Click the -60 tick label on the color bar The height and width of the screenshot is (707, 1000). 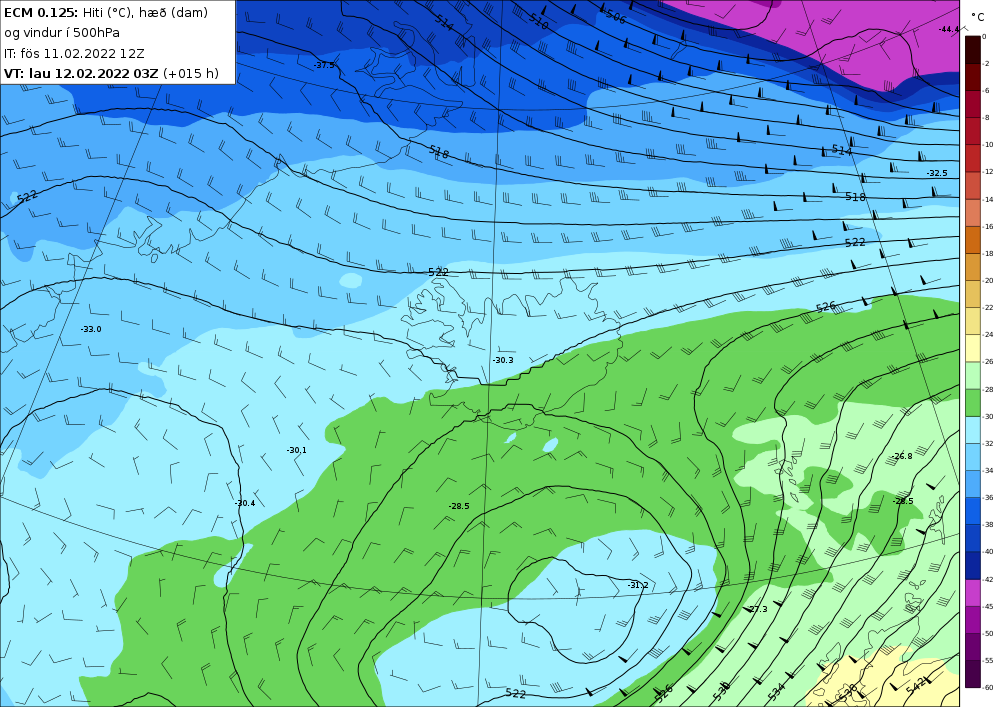pyautogui.click(x=988, y=687)
